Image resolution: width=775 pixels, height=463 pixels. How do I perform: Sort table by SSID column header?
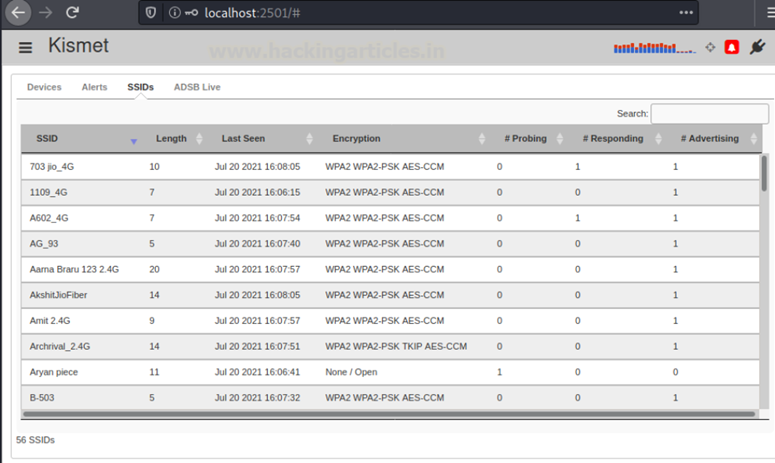pyautogui.click(x=82, y=138)
